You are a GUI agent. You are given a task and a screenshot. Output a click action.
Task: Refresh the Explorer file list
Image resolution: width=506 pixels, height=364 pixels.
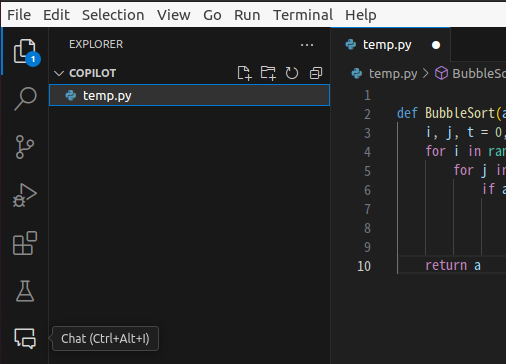coord(292,73)
